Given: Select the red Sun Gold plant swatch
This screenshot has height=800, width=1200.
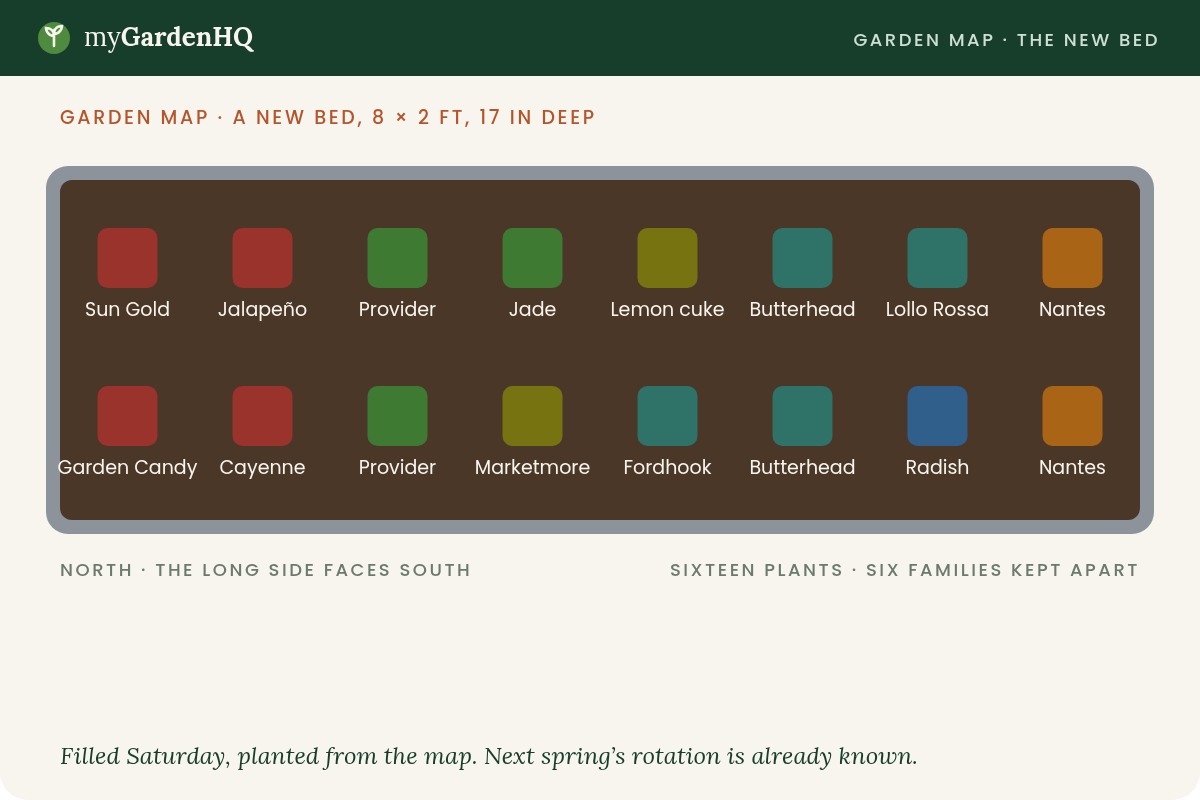Looking at the screenshot, I should click(x=127, y=258).
